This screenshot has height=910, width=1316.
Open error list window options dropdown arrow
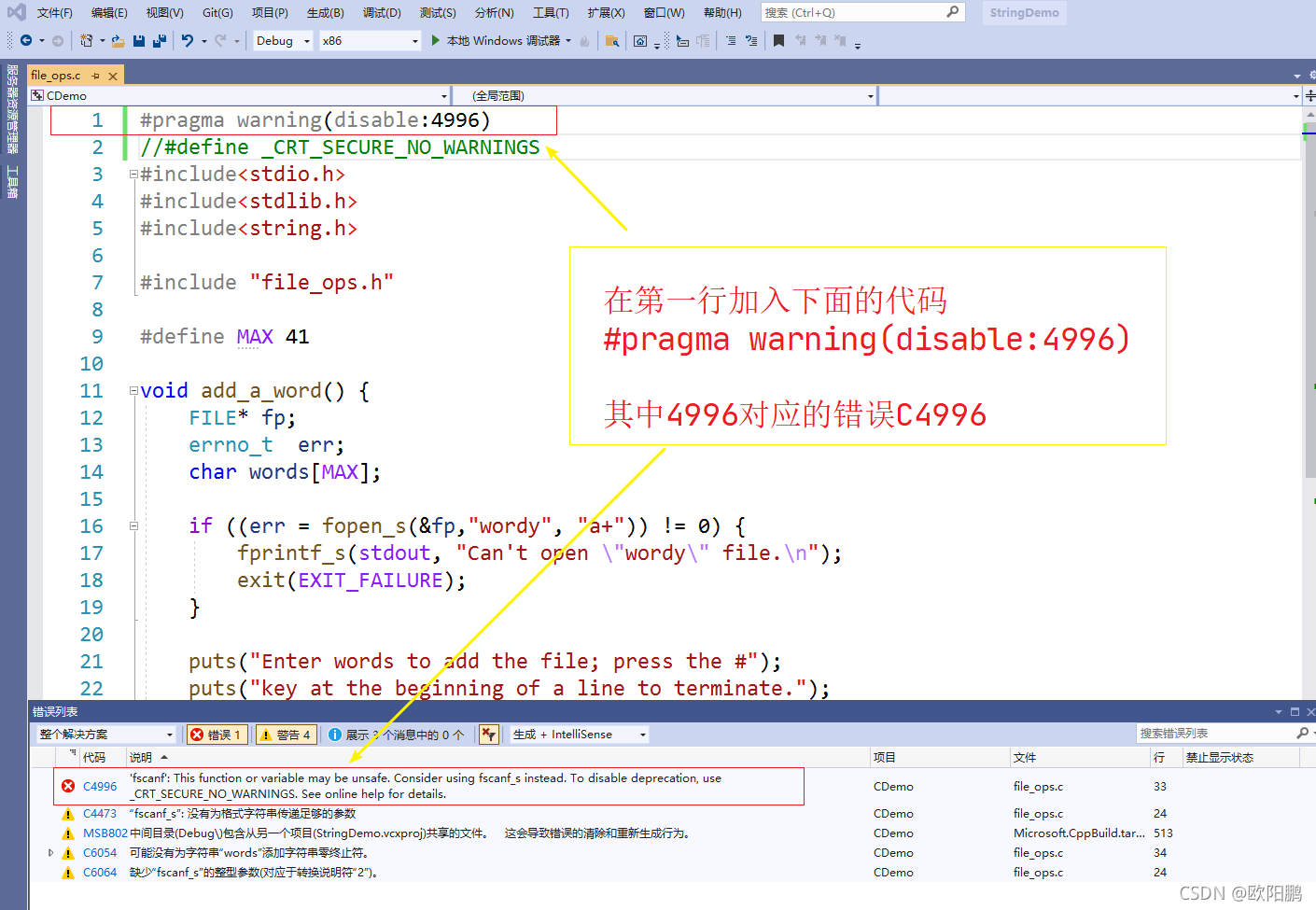1278,712
